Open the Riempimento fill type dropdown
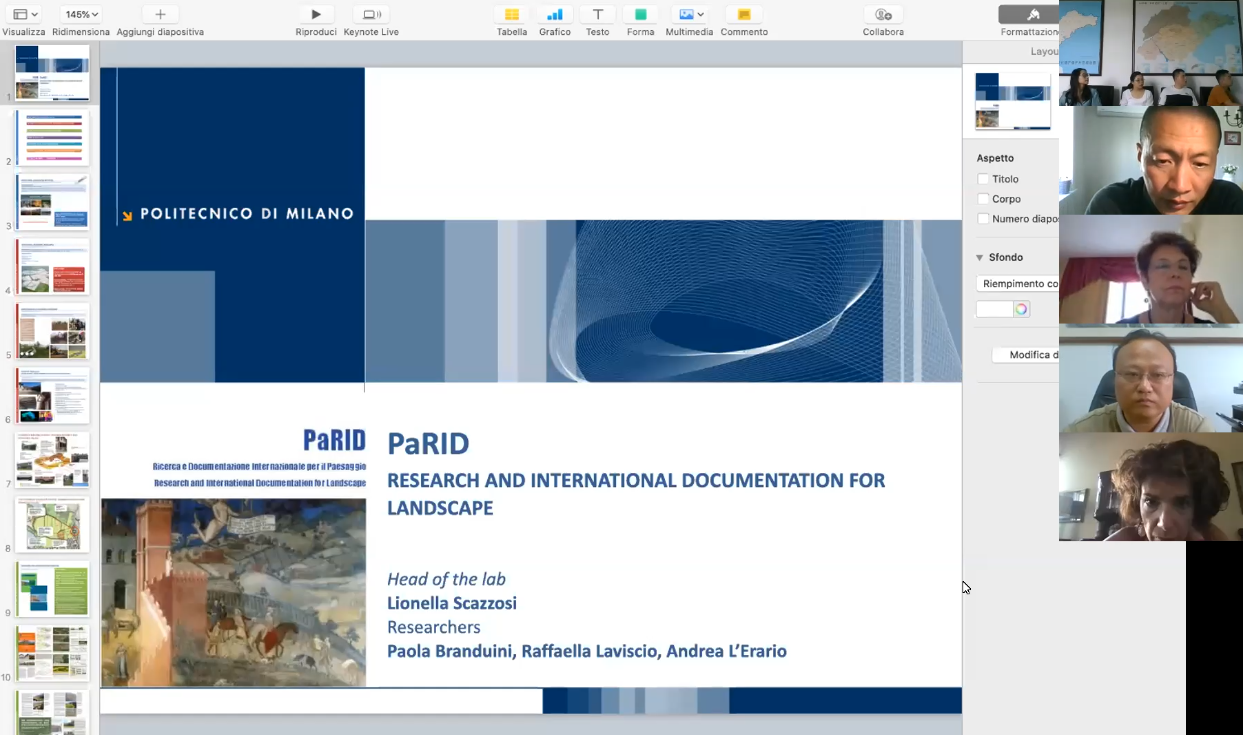 click(1018, 284)
